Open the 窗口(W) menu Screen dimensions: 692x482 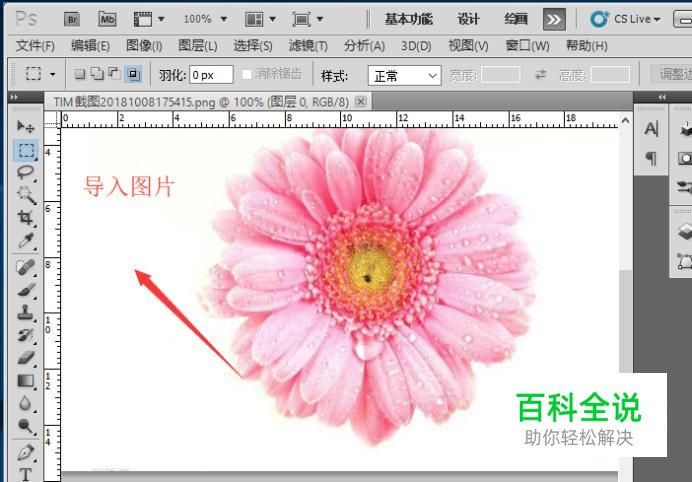[527, 46]
